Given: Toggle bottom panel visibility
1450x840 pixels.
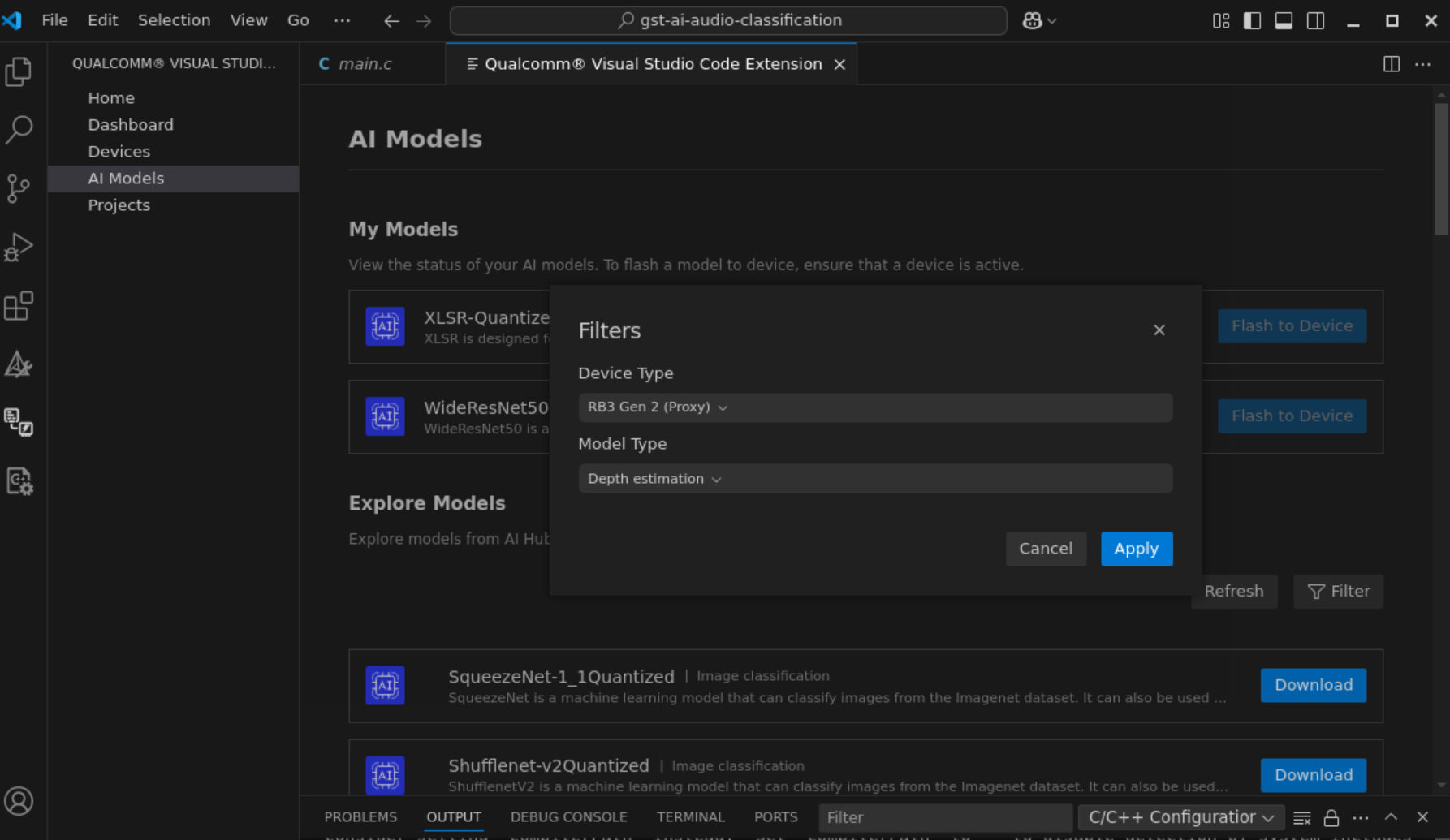Looking at the screenshot, I should (x=1284, y=21).
